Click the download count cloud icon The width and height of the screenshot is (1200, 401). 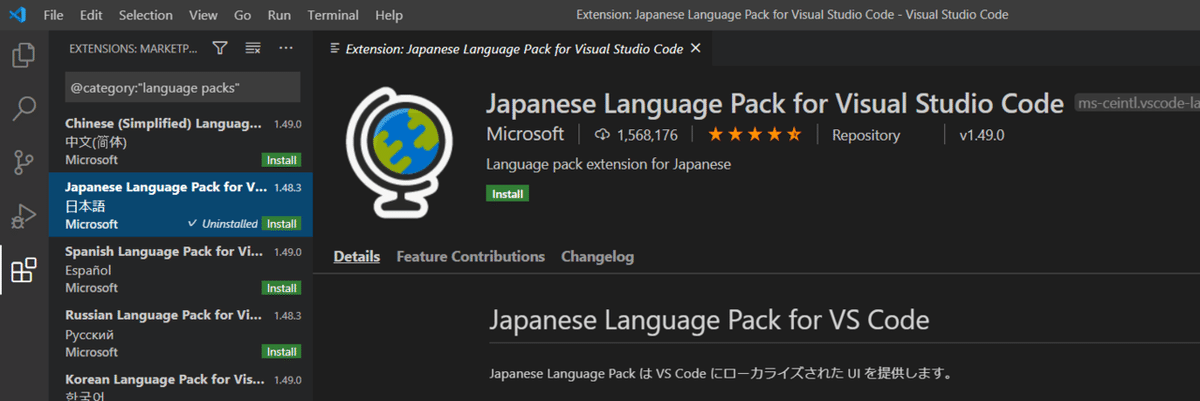[602, 135]
